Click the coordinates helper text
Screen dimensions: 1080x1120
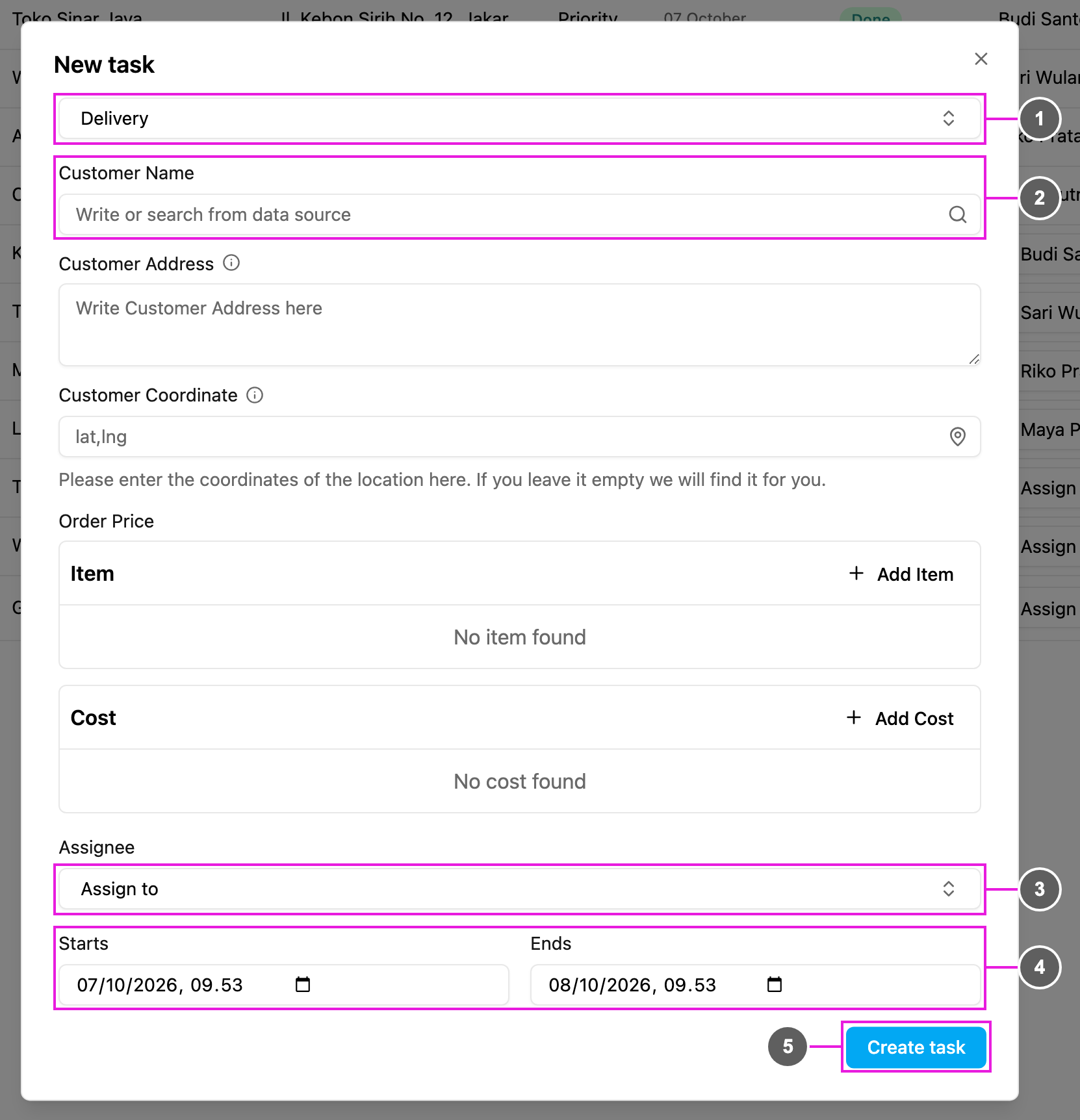click(443, 479)
